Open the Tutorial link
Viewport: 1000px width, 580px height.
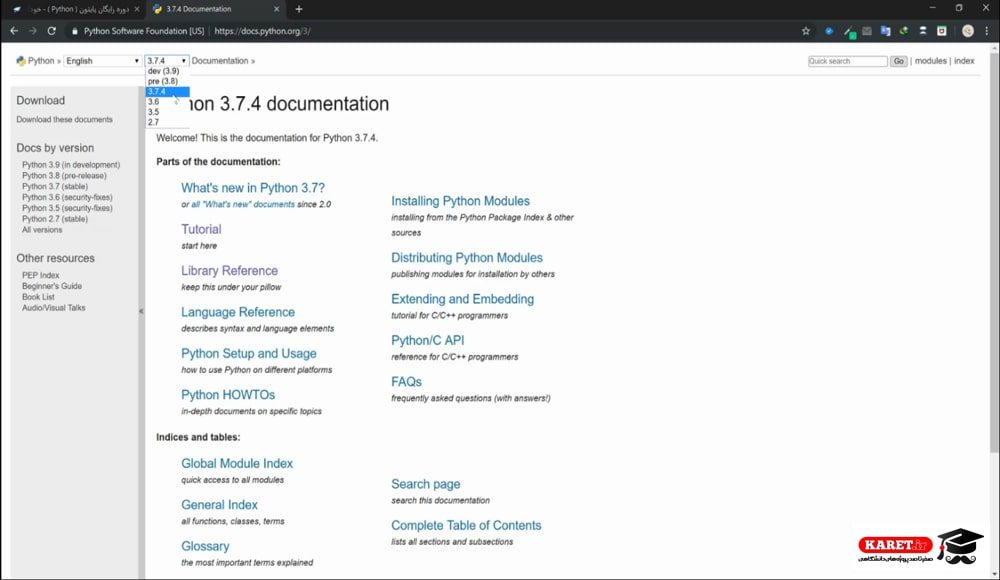pos(201,229)
